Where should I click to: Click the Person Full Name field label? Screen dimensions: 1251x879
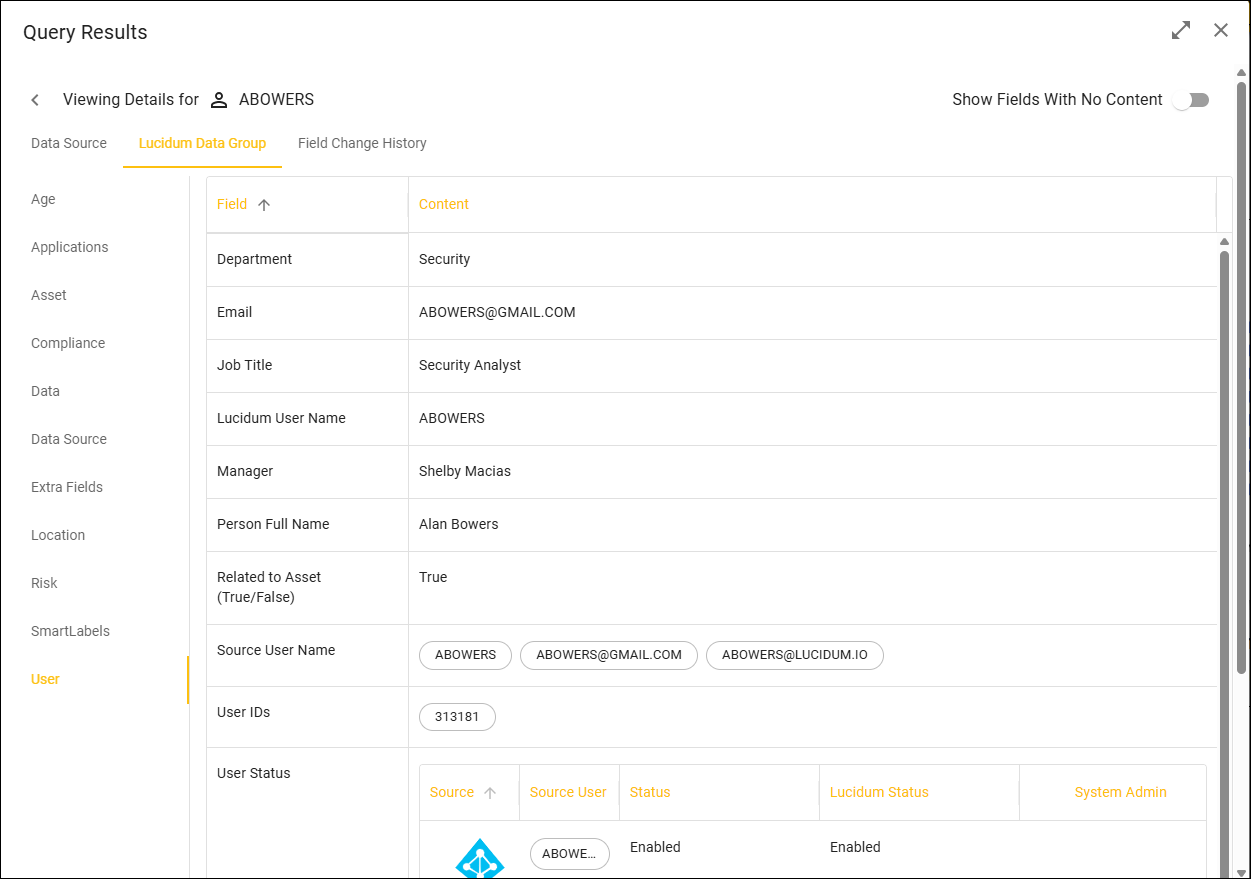pyautogui.click(x=273, y=524)
